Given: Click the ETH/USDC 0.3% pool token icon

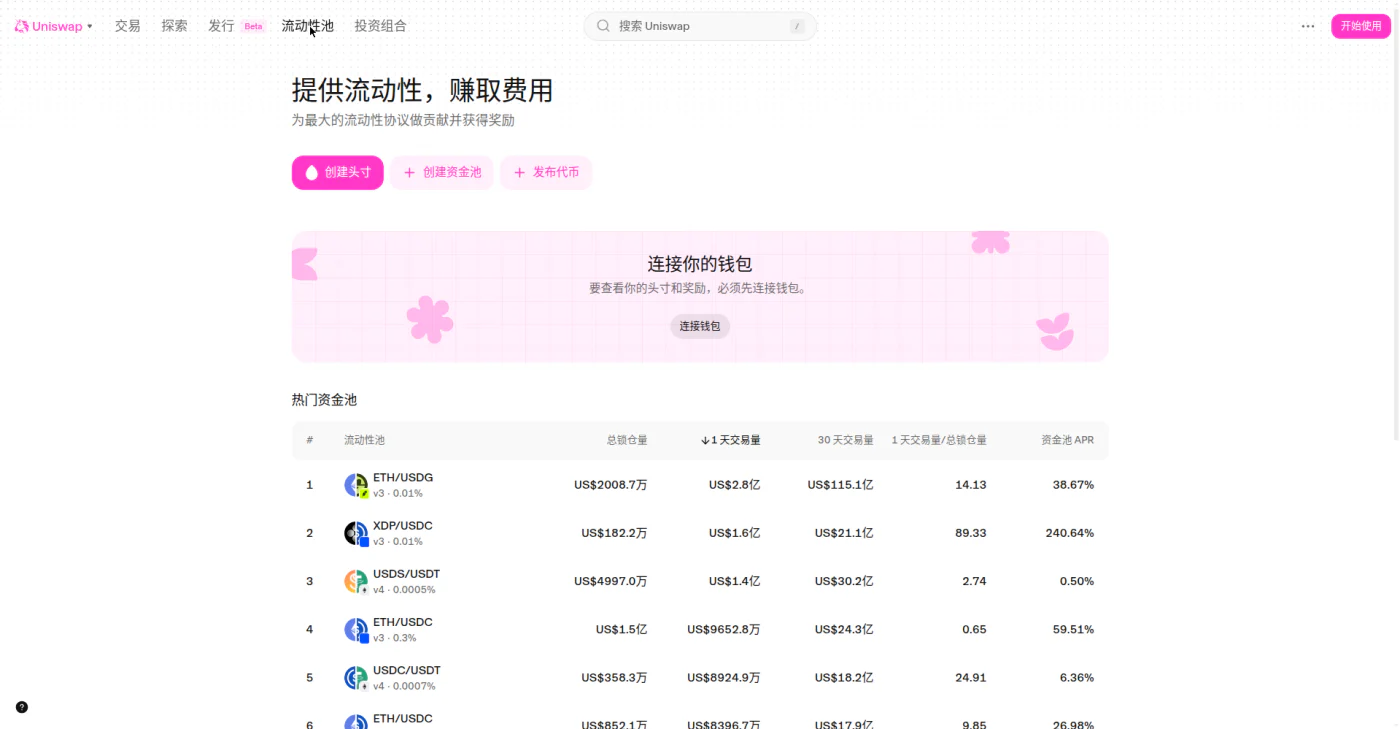Looking at the screenshot, I should point(356,629).
